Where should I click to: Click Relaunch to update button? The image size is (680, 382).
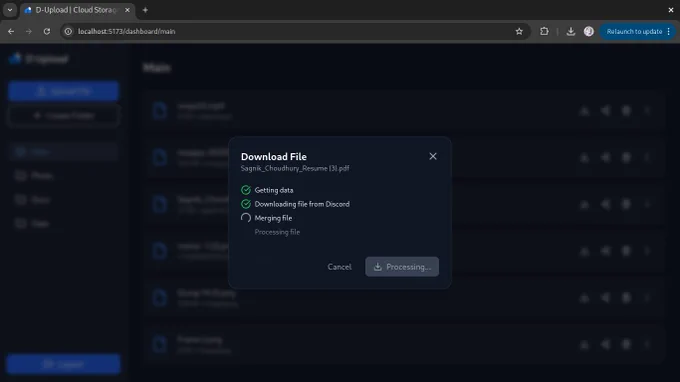coord(634,31)
